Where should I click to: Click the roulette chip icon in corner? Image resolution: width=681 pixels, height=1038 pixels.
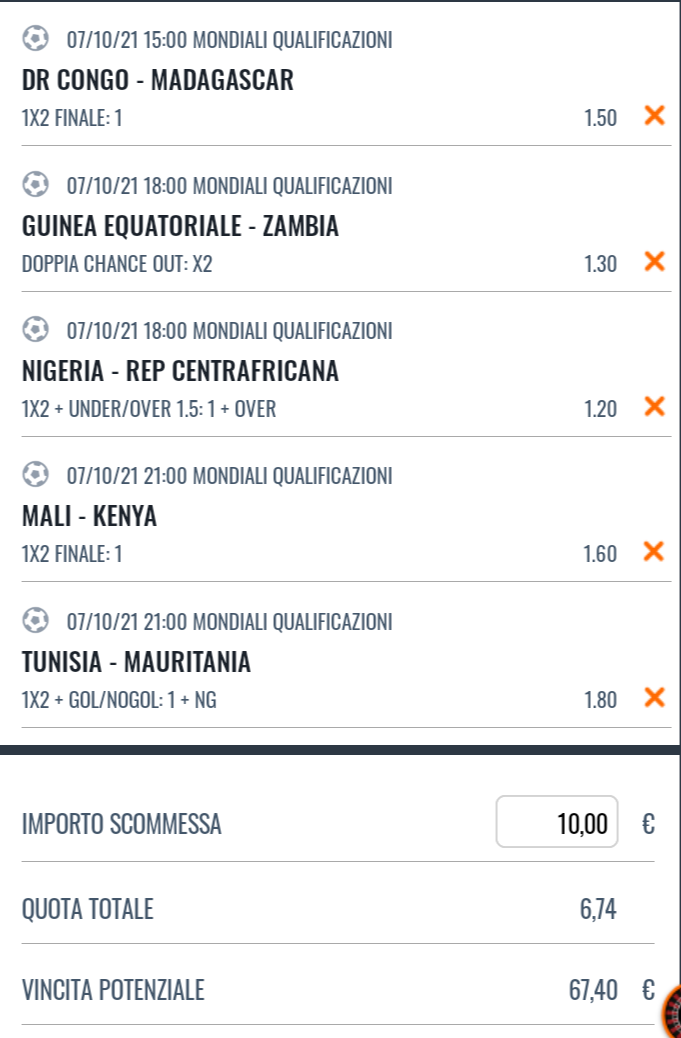pyautogui.click(x=672, y=1012)
